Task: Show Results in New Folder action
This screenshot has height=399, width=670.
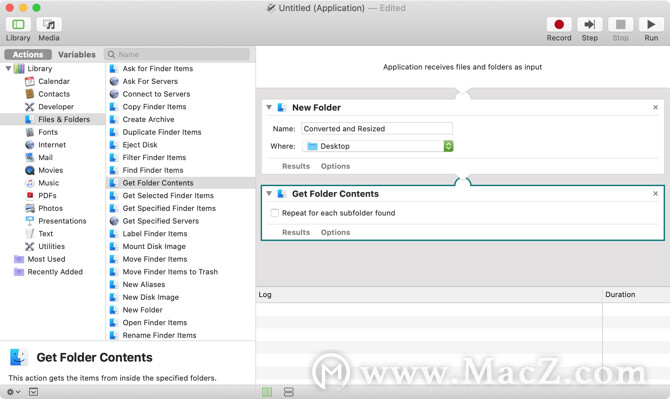Action: tap(296, 166)
